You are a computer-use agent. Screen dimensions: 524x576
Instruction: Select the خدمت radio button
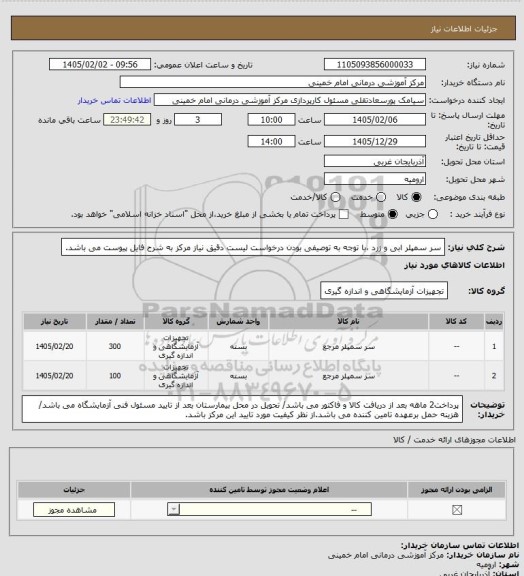click(x=381, y=197)
